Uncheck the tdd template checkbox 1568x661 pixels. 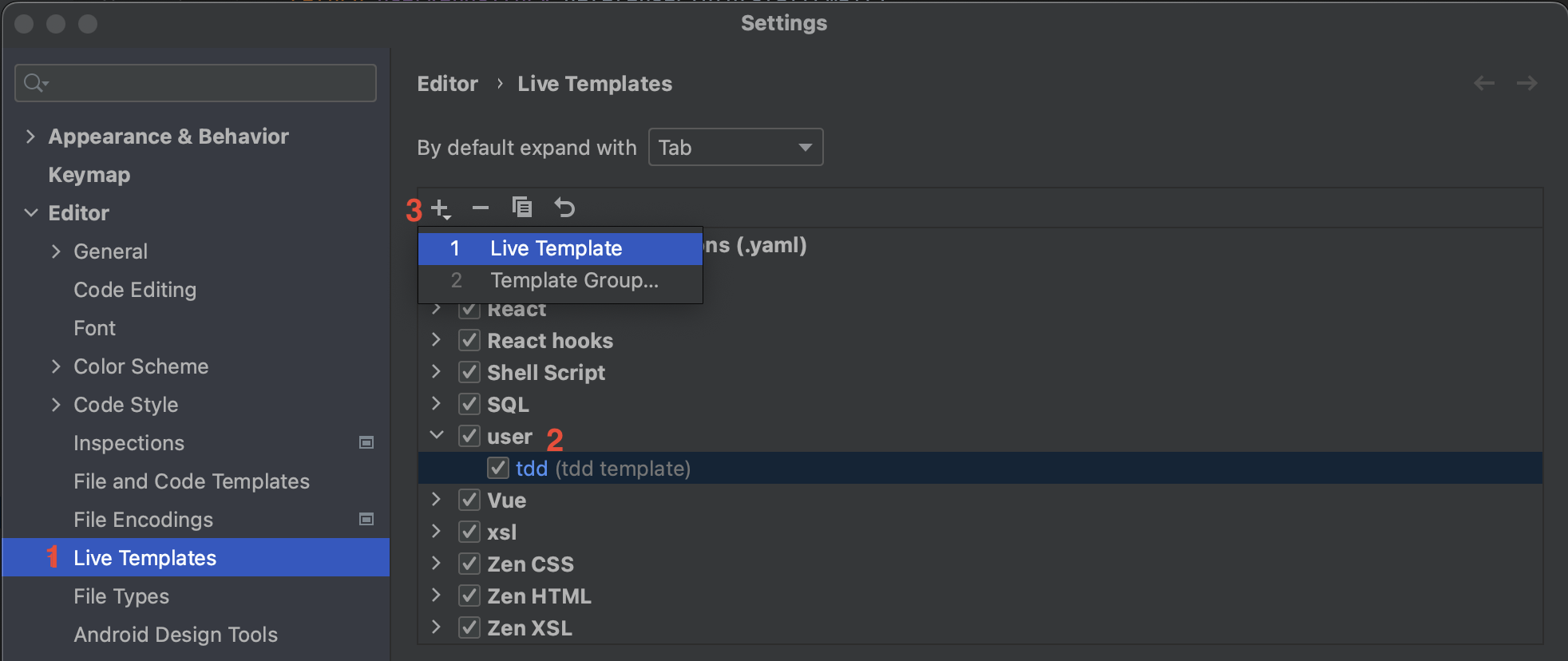click(x=498, y=468)
